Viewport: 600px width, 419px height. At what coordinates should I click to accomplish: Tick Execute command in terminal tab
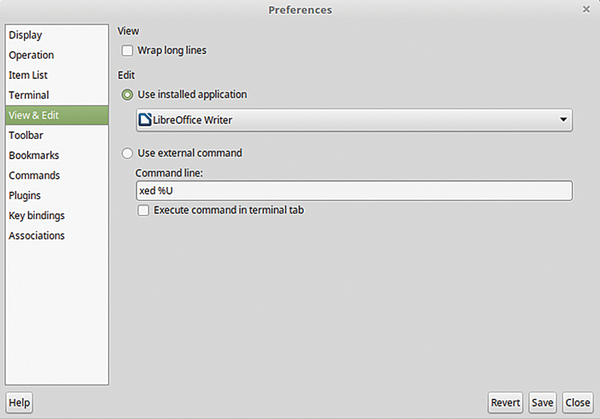point(143,210)
